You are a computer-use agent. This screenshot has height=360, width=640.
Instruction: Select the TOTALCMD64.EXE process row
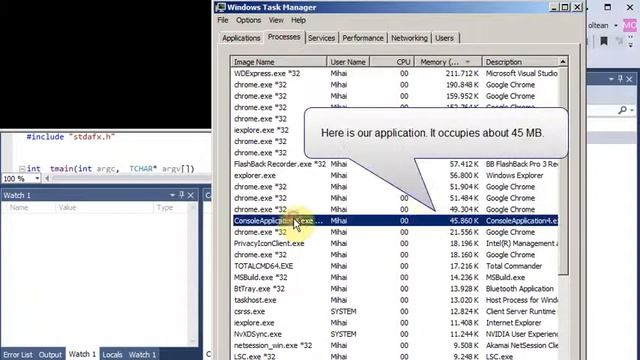tap(395, 266)
